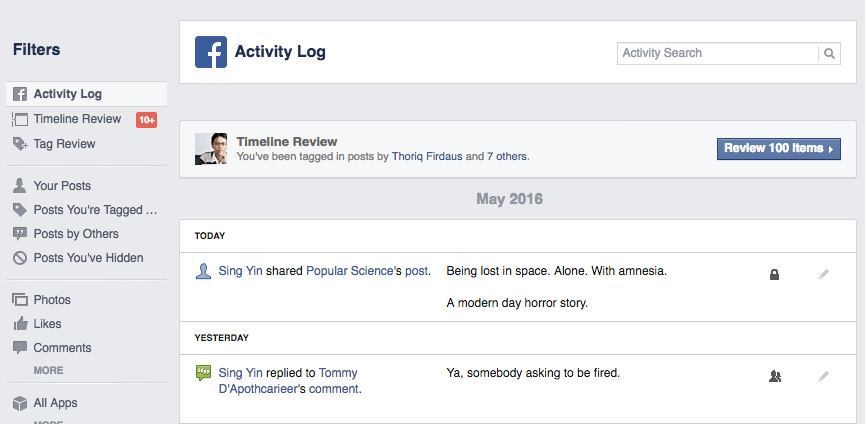Open Tommy D'Apothcarieer profile link
This screenshot has height=424, width=865.
point(288,381)
